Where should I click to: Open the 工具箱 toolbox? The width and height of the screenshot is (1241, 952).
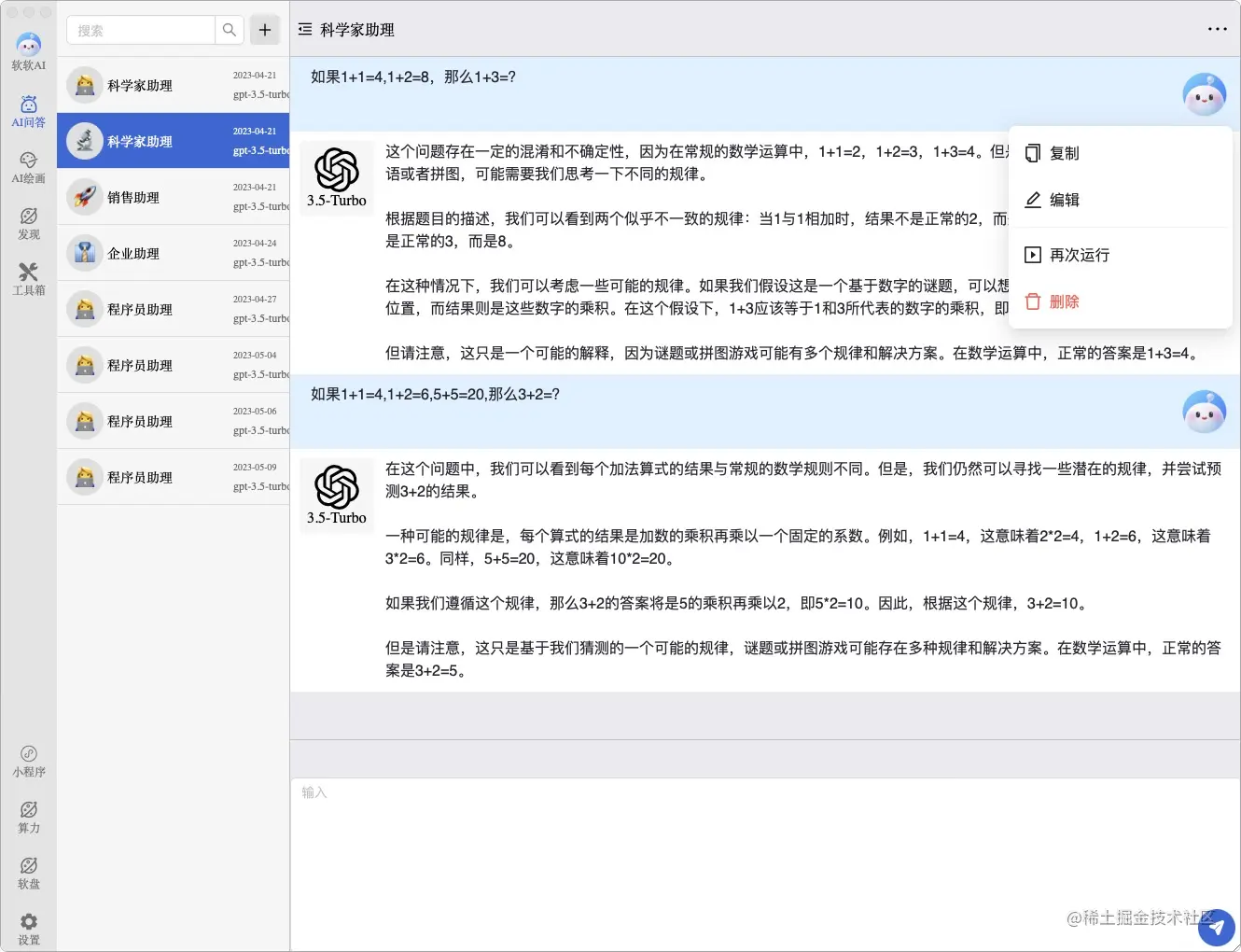[x=28, y=279]
